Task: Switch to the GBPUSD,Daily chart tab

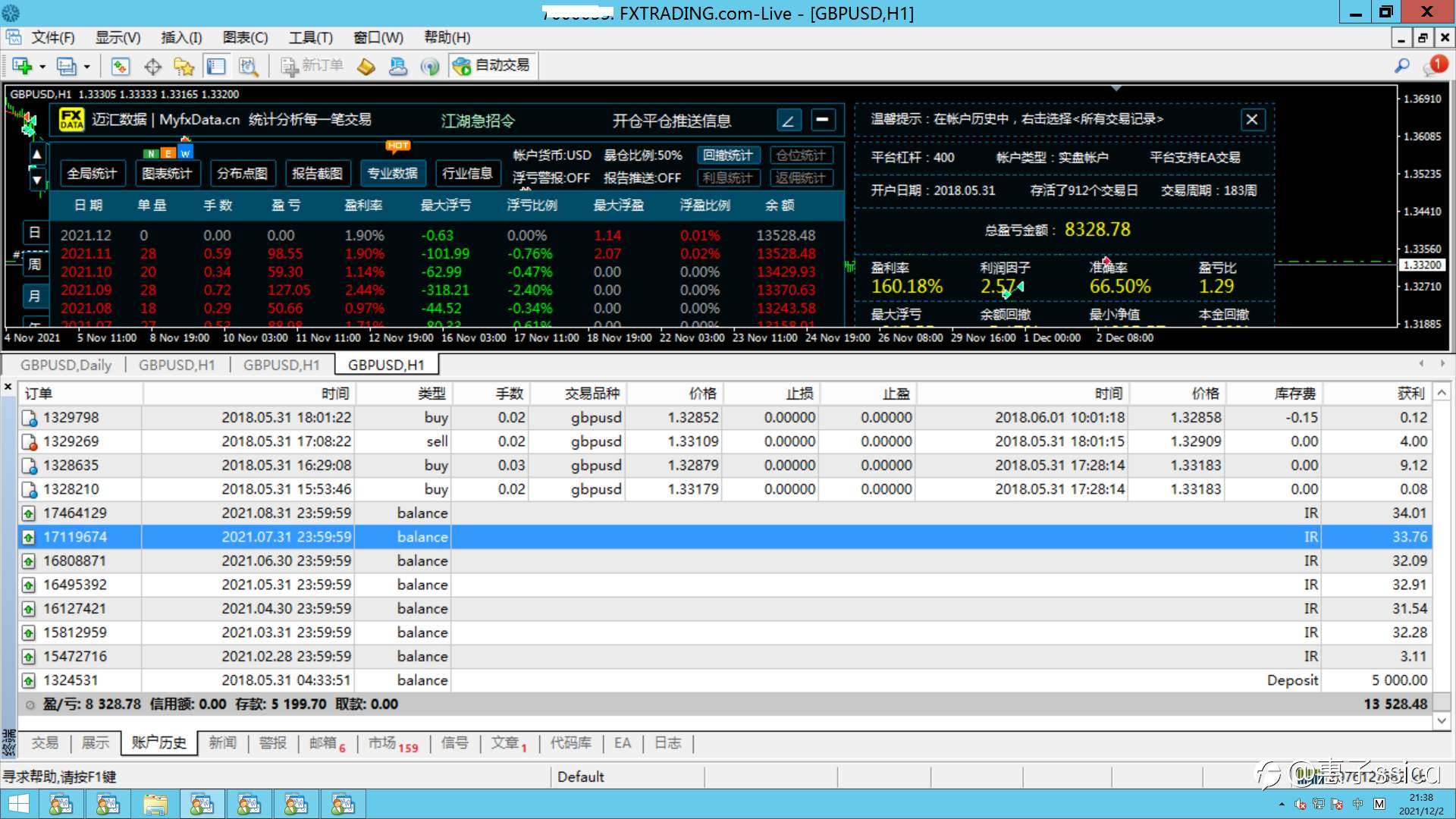Action: pos(66,365)
